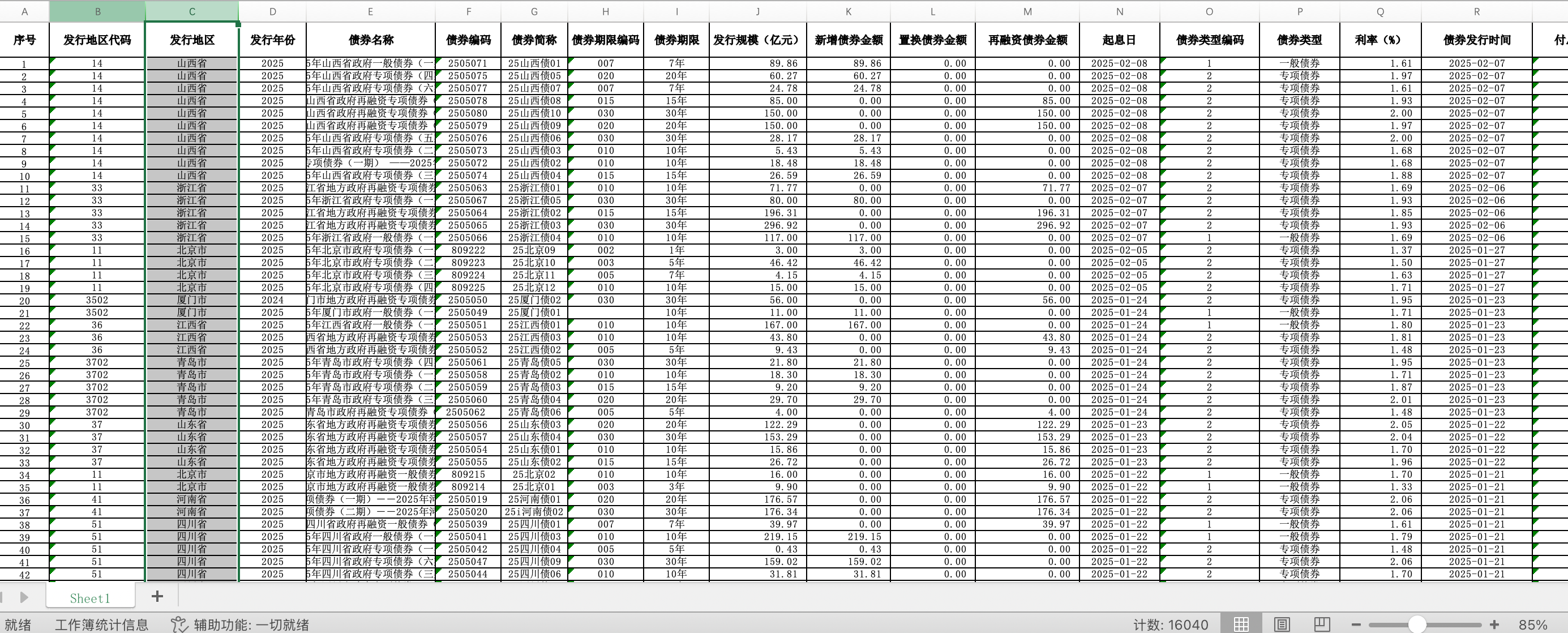1568x633 pixels.
Task: Select column R header
Action: pos(1476,11)
